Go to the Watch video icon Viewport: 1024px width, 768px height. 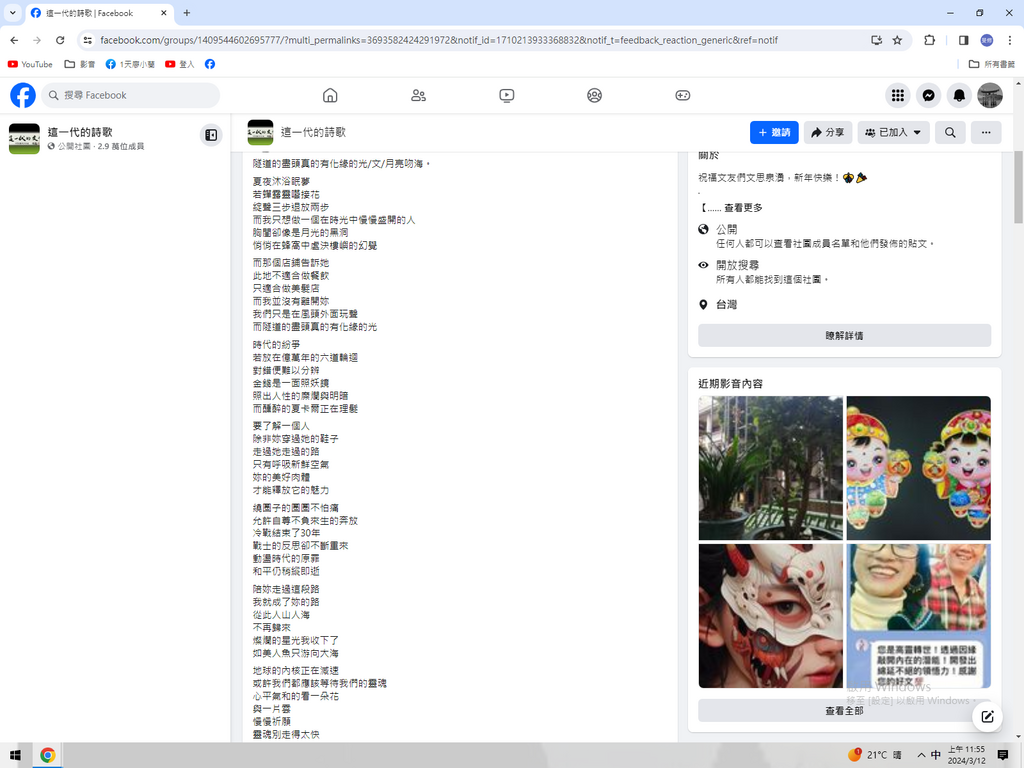click(x=506, y=95)
